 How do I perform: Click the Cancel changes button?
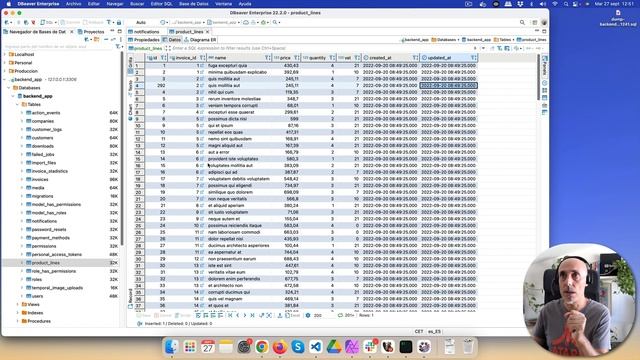163,316
